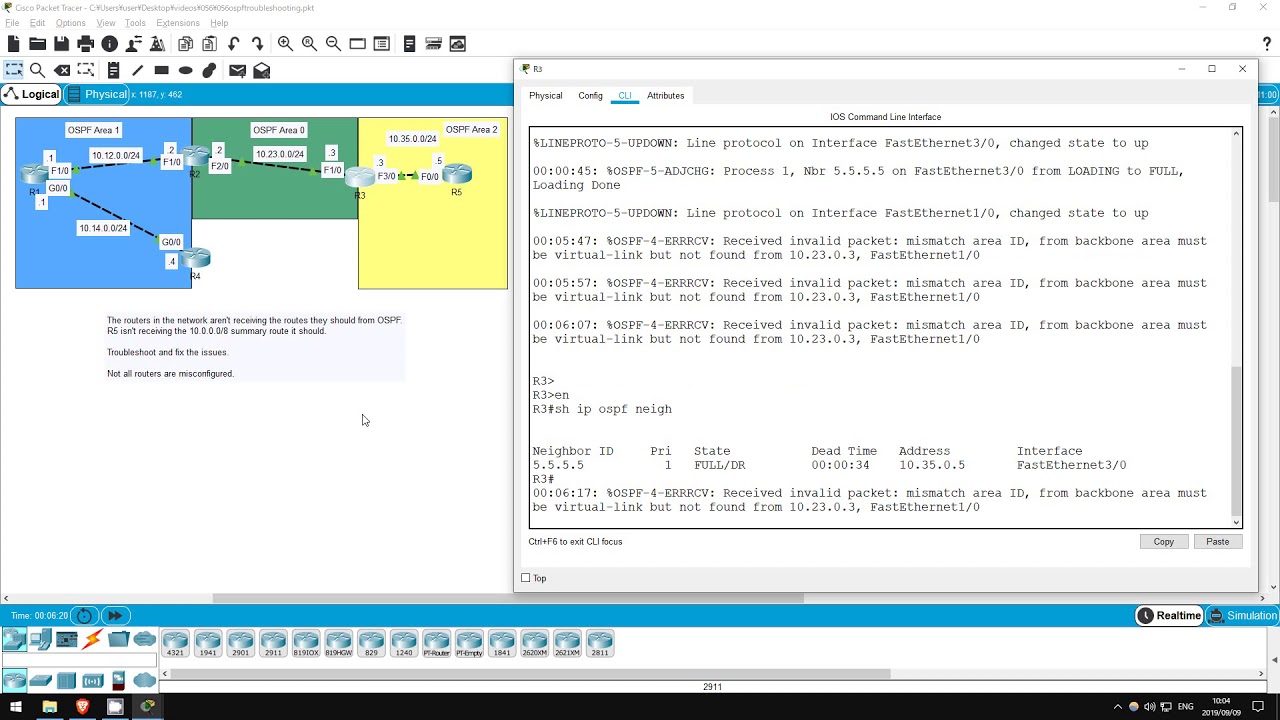
Task: Open the R3 Physical tab
Action: pyautogui.click(x=545, y=96)
